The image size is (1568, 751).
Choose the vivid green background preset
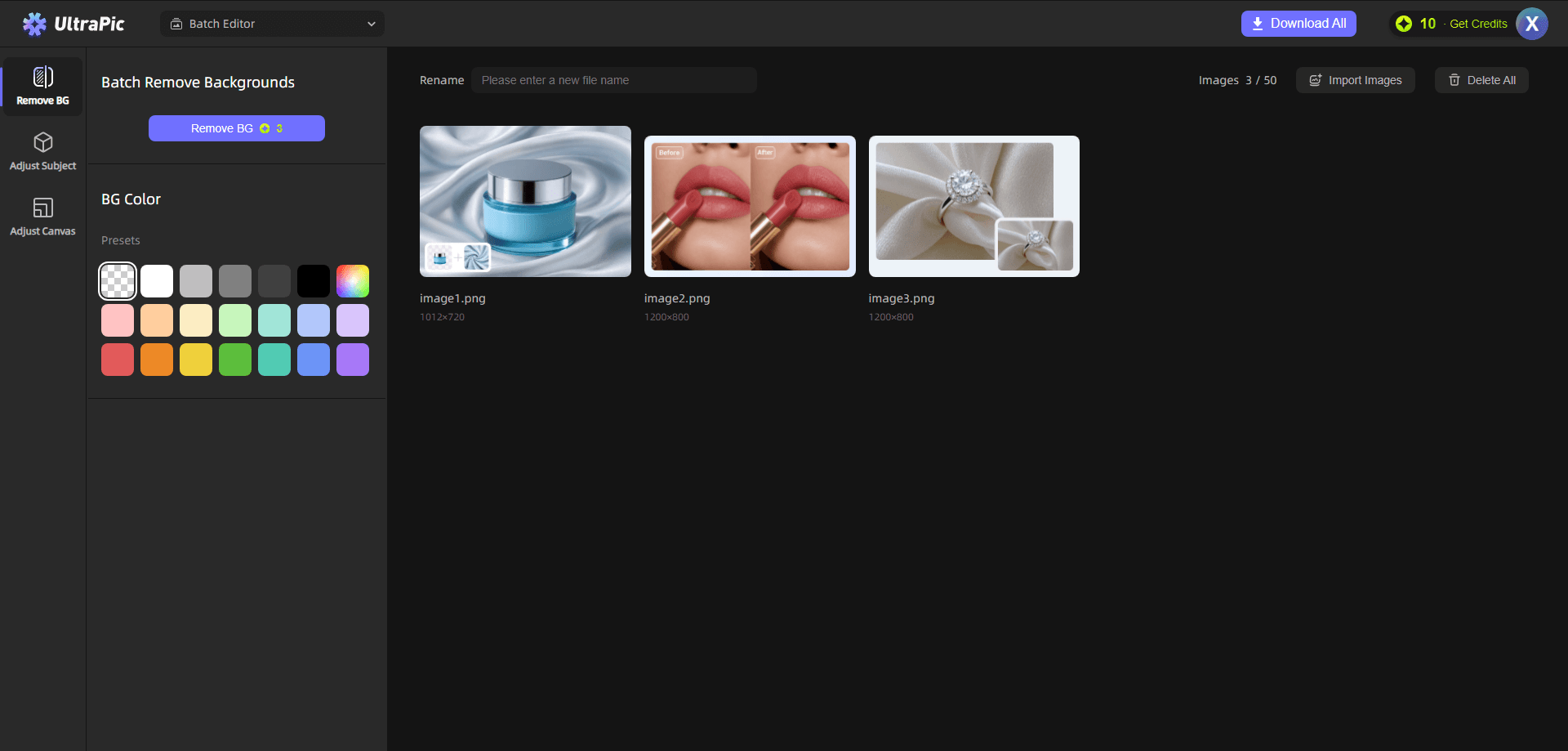coord(235,360)
